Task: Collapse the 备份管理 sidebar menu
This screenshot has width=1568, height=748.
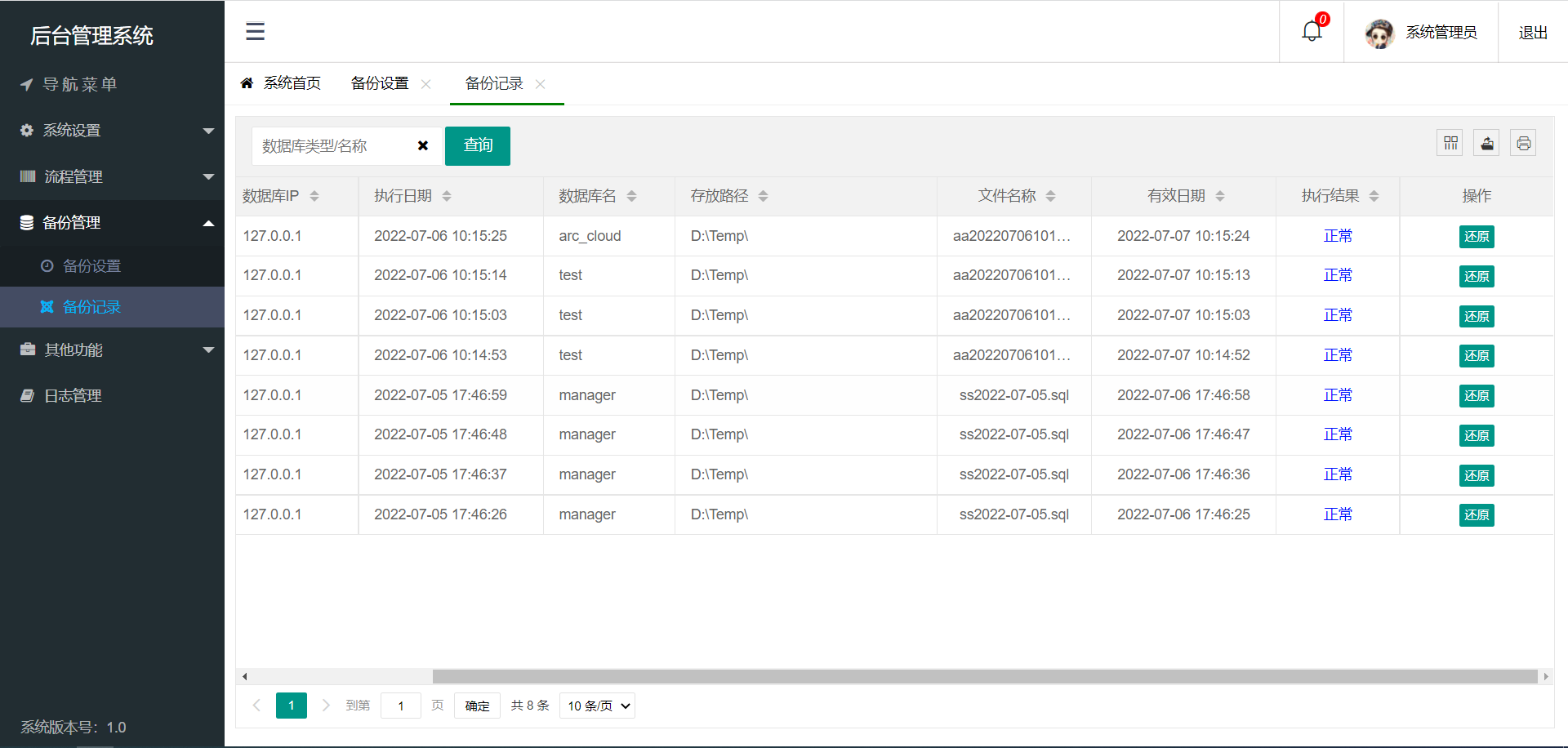Action: [x=209, y=222]
